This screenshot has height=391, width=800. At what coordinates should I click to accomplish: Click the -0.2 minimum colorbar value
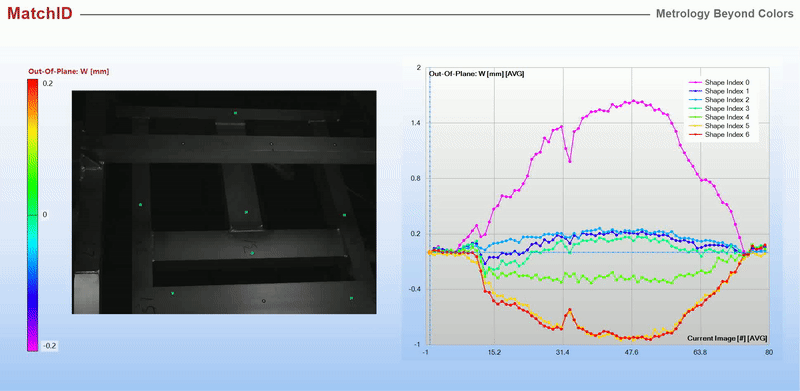pos(49,346)
